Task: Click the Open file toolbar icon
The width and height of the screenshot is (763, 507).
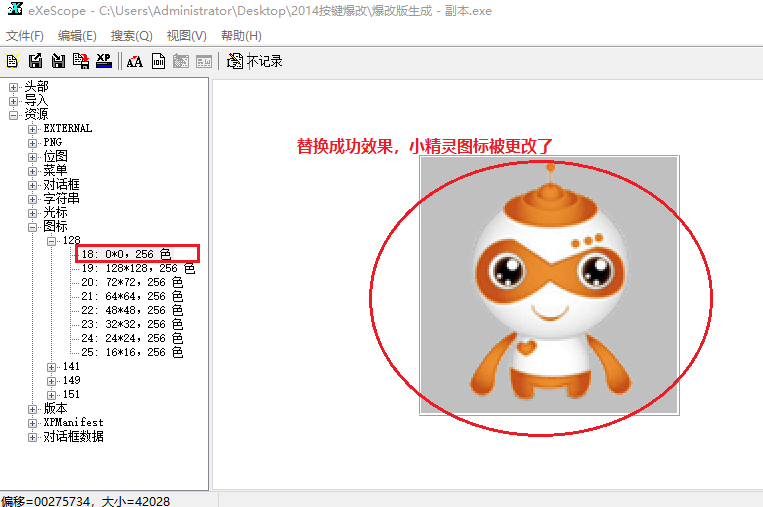Action: click(13, 61)
